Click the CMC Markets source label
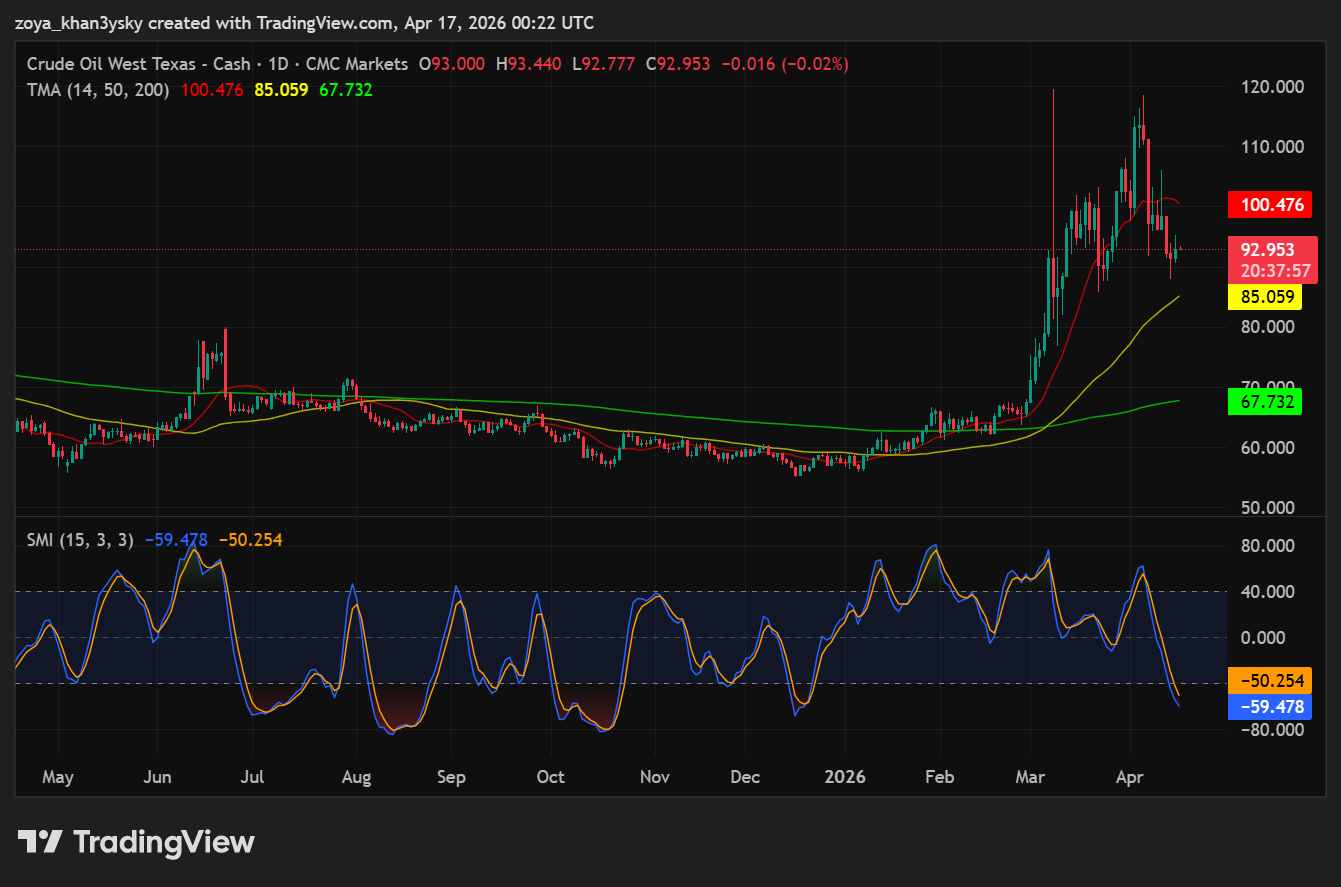Image resolution: width=1341 pixels, height=887 pixels. 357,64
